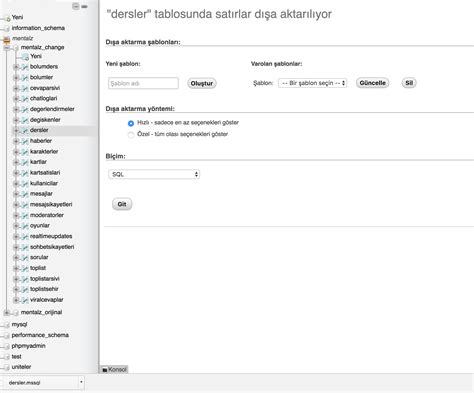474x393 pixels.
Task: Click the oyunlar table icon
Action: click(x=25, y=226)
